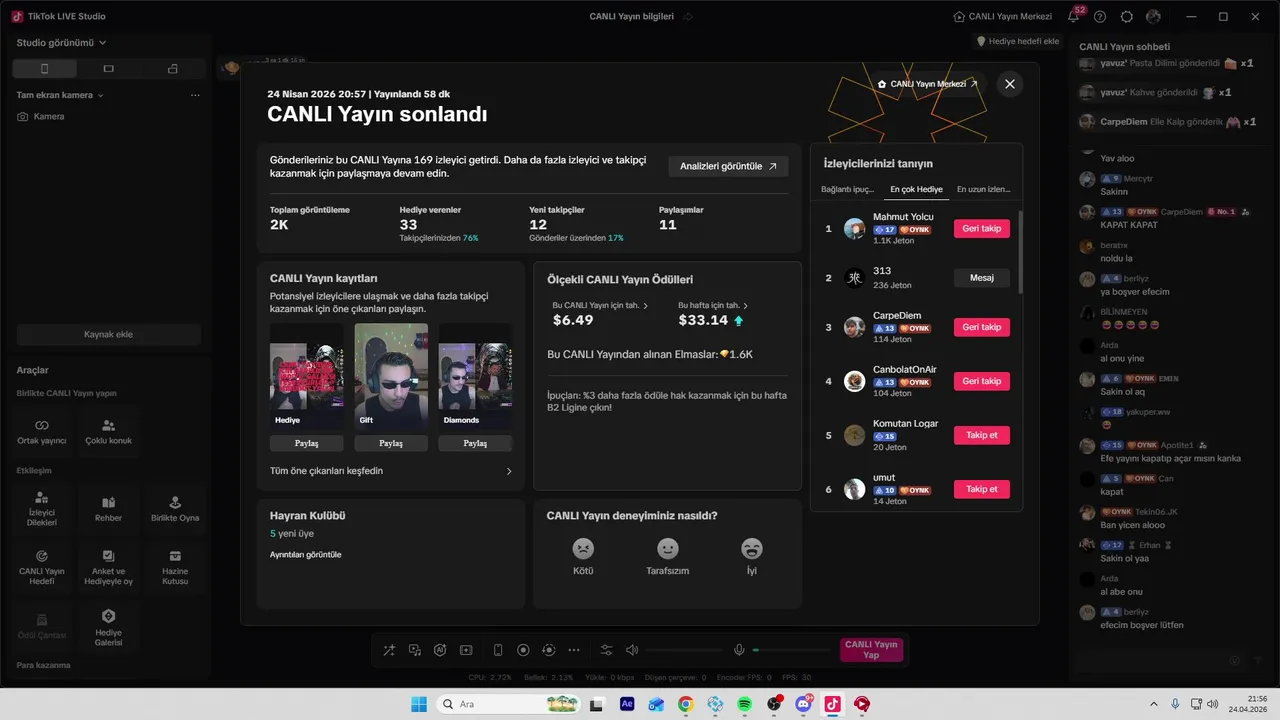
Task: Open Çoklu konuk tool
Action: click(x=108, y=431)
